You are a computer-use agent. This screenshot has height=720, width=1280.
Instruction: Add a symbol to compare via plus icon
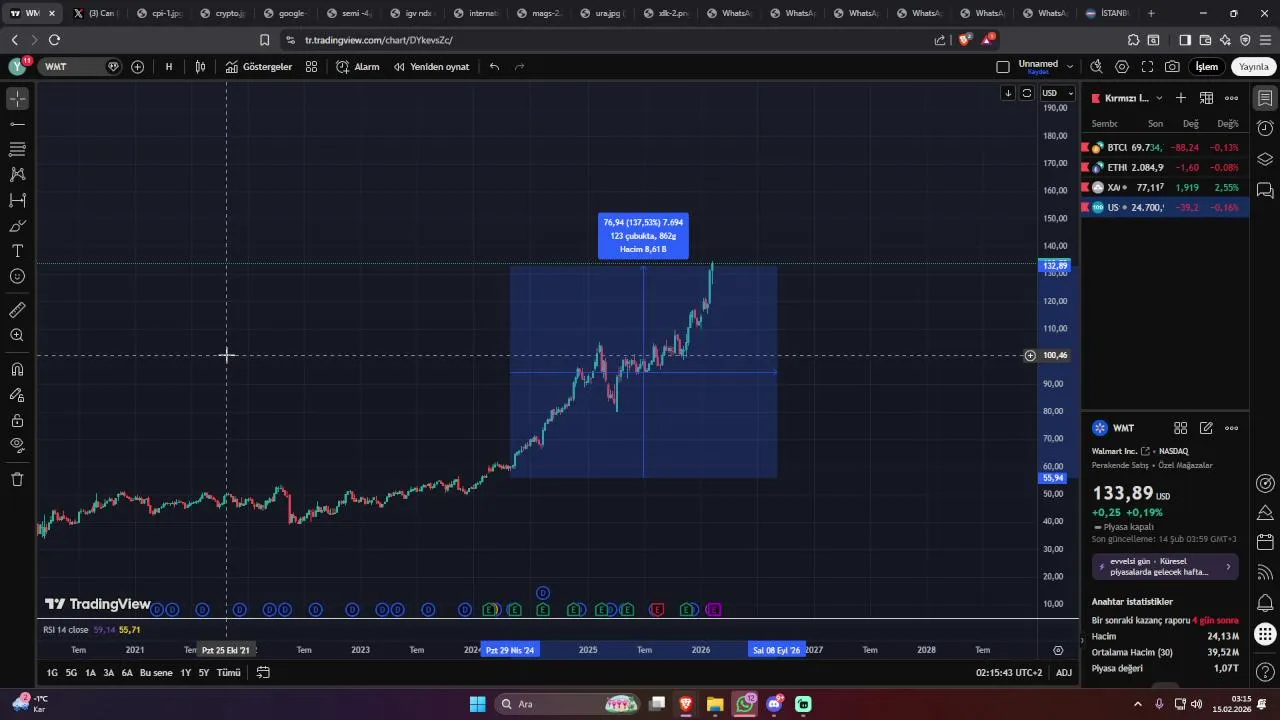click(137, 67)
